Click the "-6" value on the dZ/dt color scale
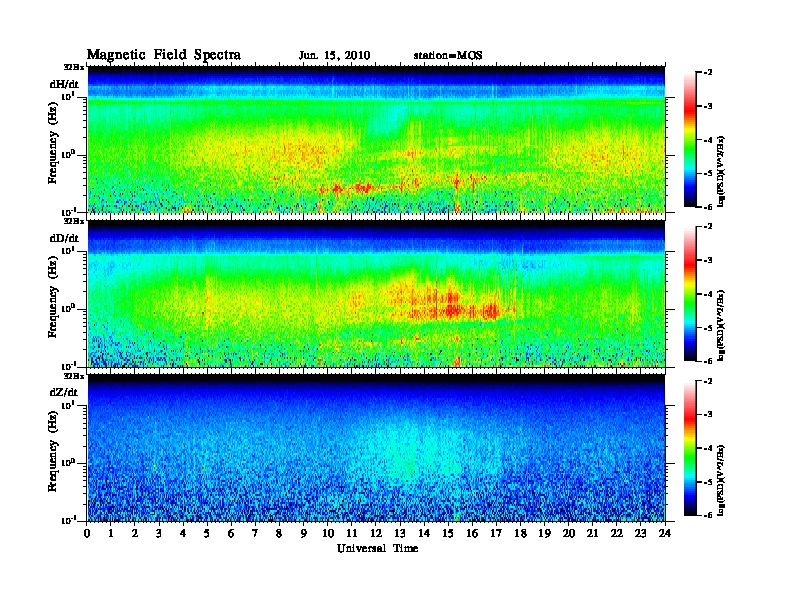The width and height of the screenshot is (792, 612). click(708, 515)
